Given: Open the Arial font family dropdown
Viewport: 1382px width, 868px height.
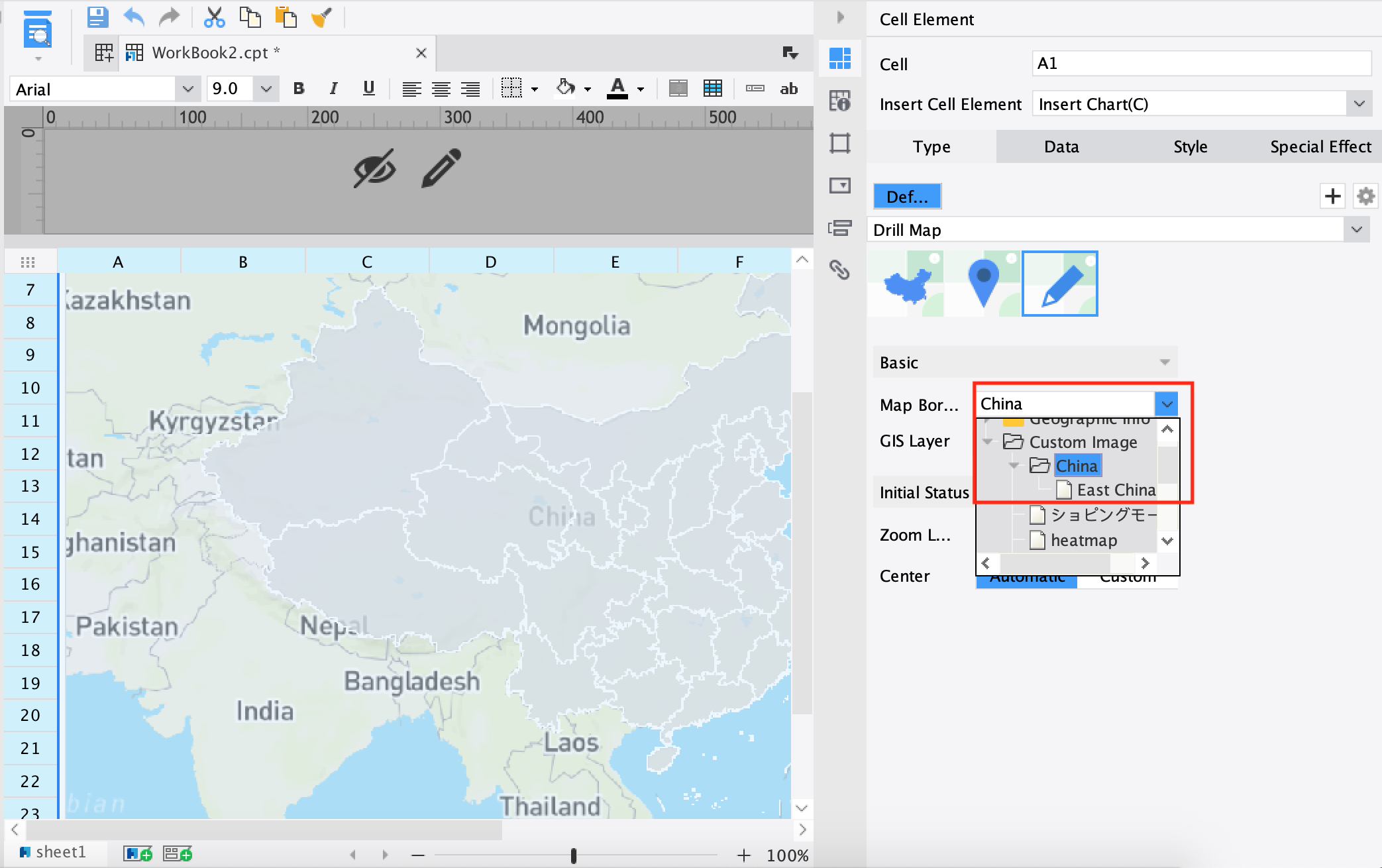Looking at the screenshot, I should 187,89.
